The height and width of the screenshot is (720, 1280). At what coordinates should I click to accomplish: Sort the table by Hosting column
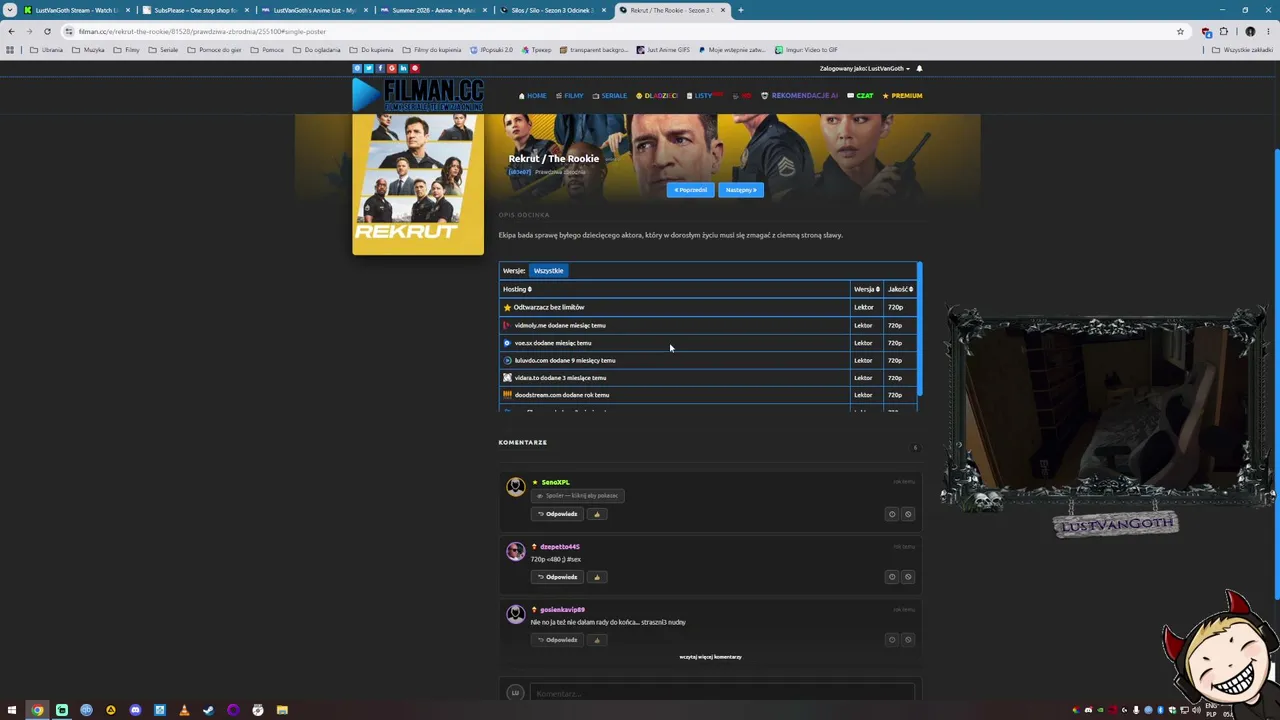point(517,289)
